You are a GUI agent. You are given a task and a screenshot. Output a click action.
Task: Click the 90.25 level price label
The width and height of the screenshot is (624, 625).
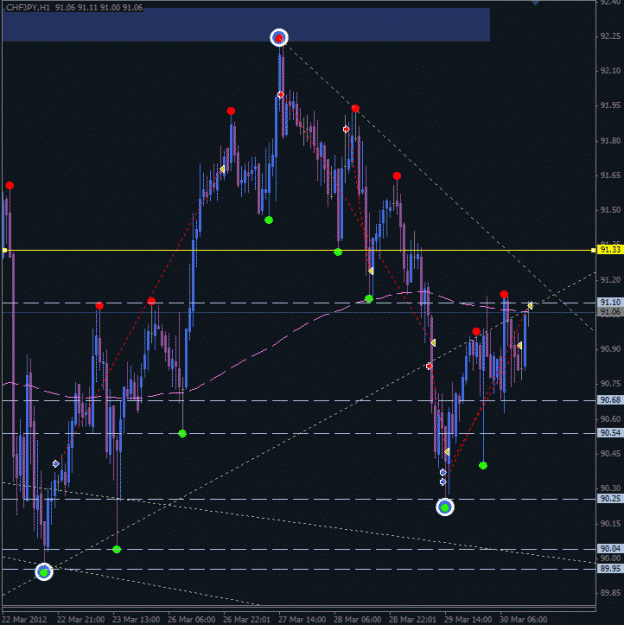tap(610, 498)
